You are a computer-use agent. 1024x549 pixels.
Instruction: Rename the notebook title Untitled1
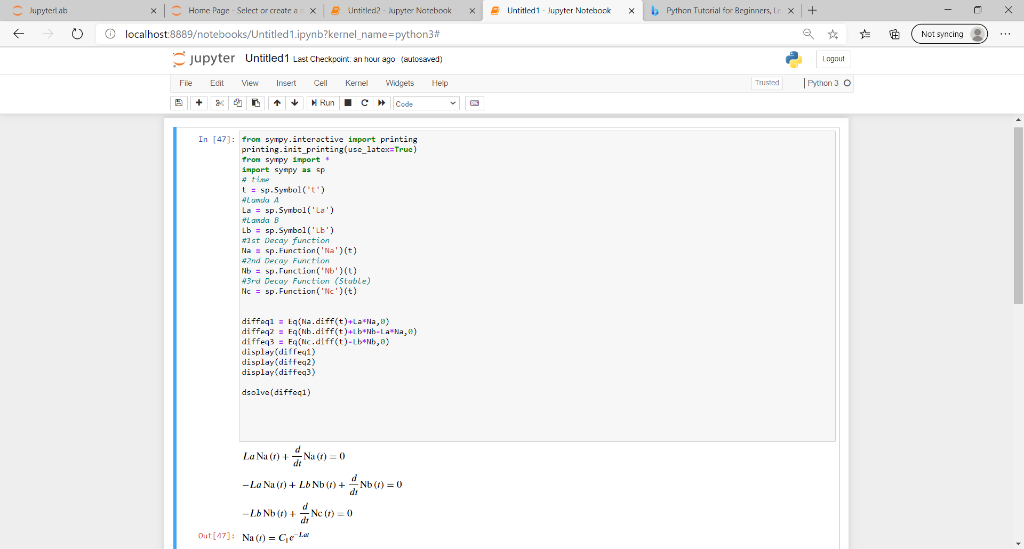coord(267,59)
